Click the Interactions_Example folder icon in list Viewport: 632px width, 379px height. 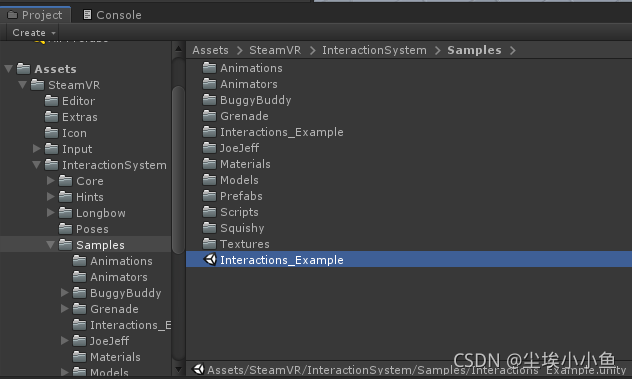tap(209, 131)
